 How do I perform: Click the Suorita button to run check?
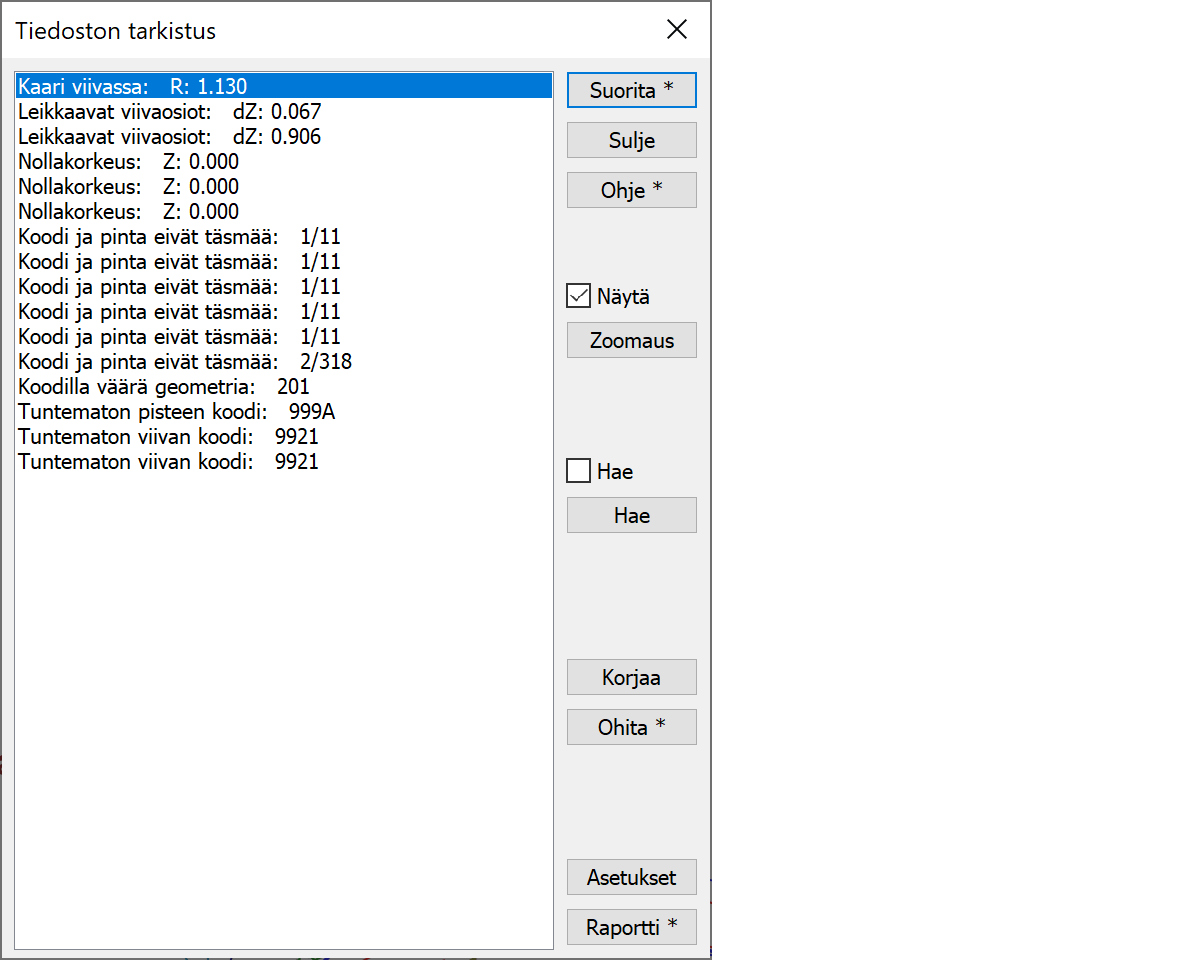(x=631, y=90)
